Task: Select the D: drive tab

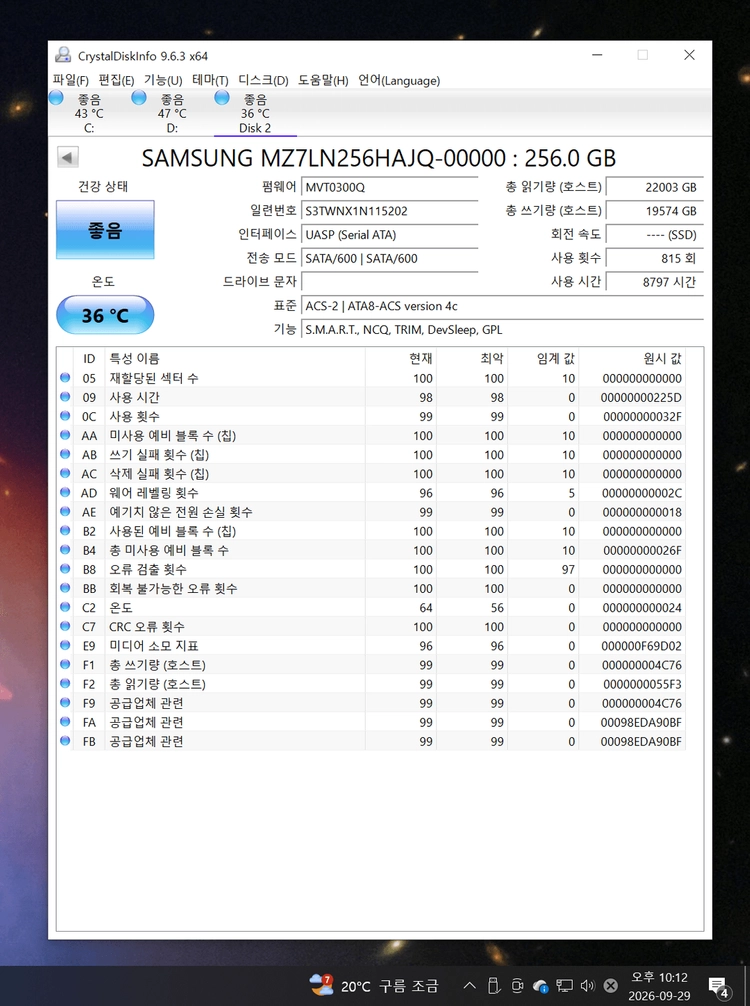Action: (x=172, y=113)
